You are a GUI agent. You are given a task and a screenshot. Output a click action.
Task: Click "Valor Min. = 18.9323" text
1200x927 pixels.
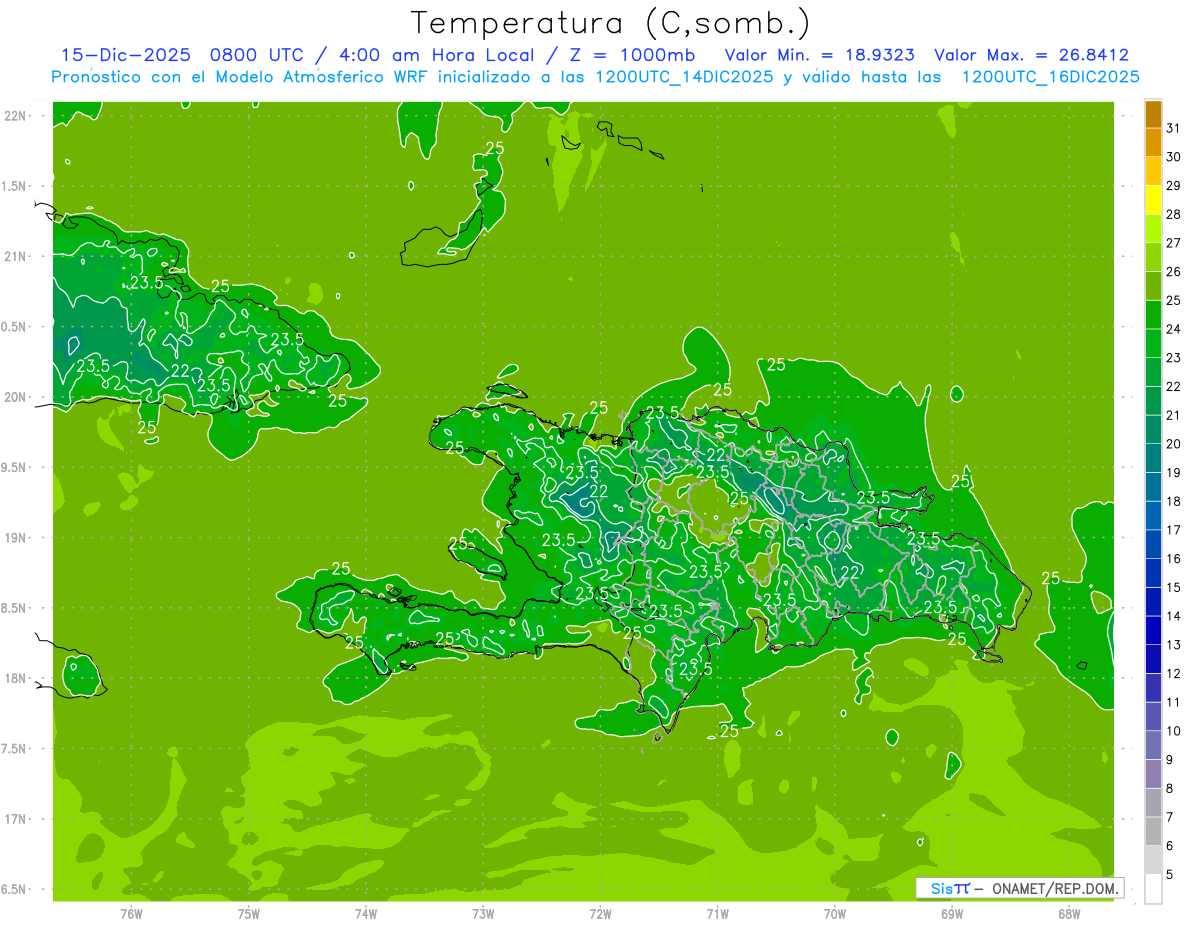click(x=820, y=55)
